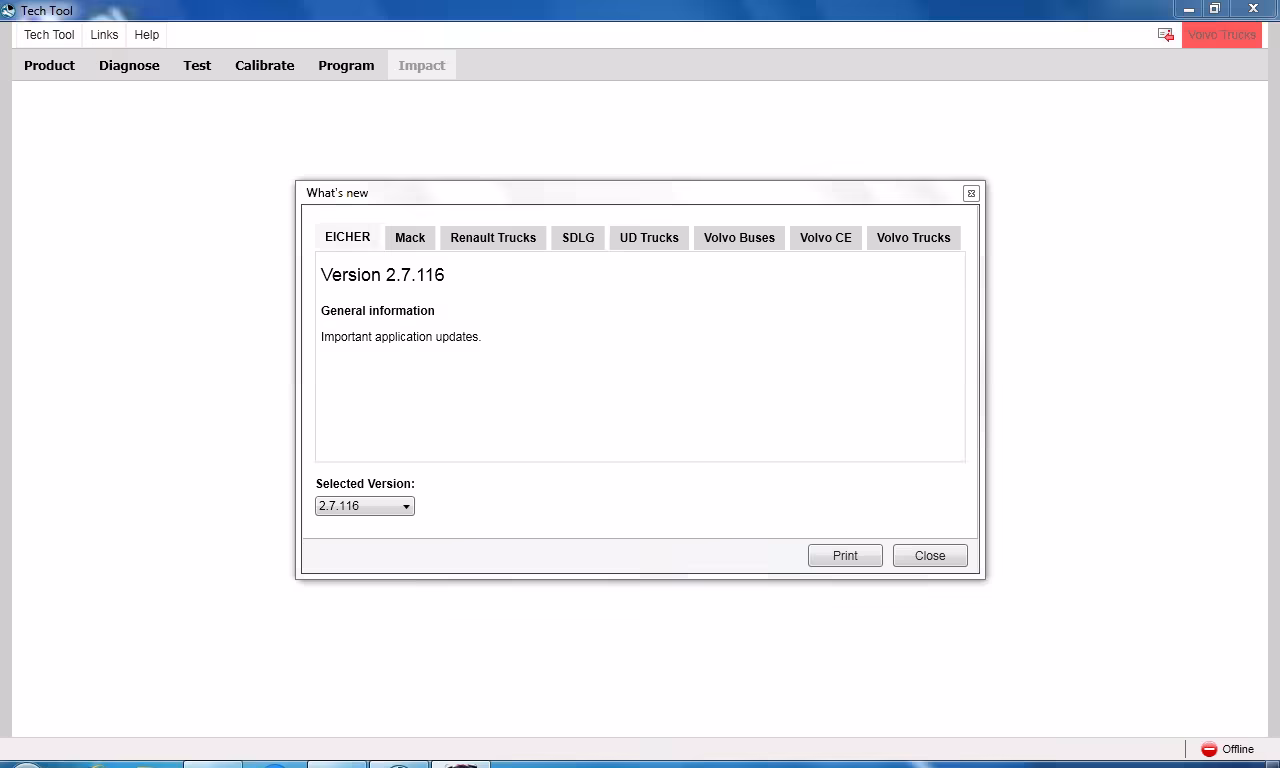
Task: Select the Mack brand tab
Action: coord(410,238)
